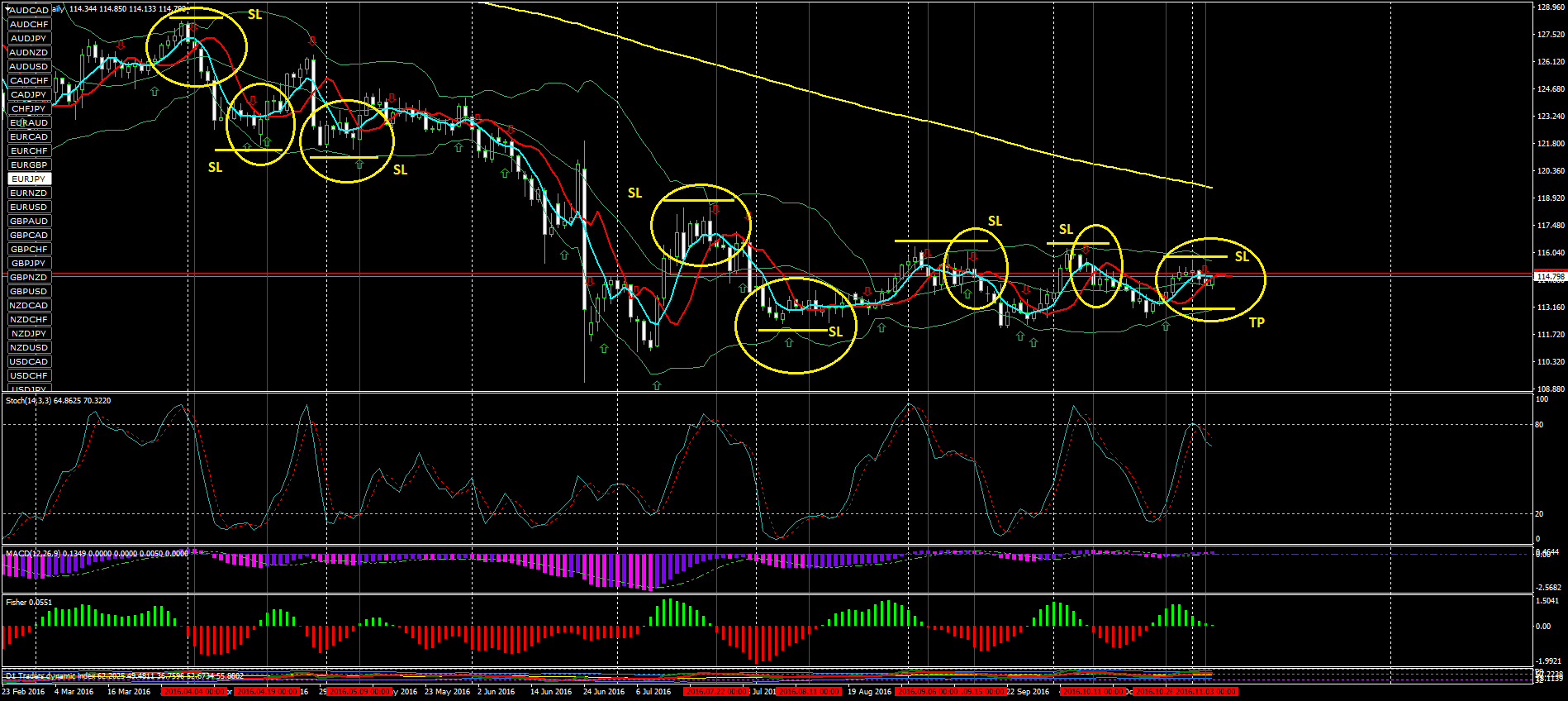The image size is (1568, 701).
Task: Load the AUDUSD symbol
Action: (29, 66)
